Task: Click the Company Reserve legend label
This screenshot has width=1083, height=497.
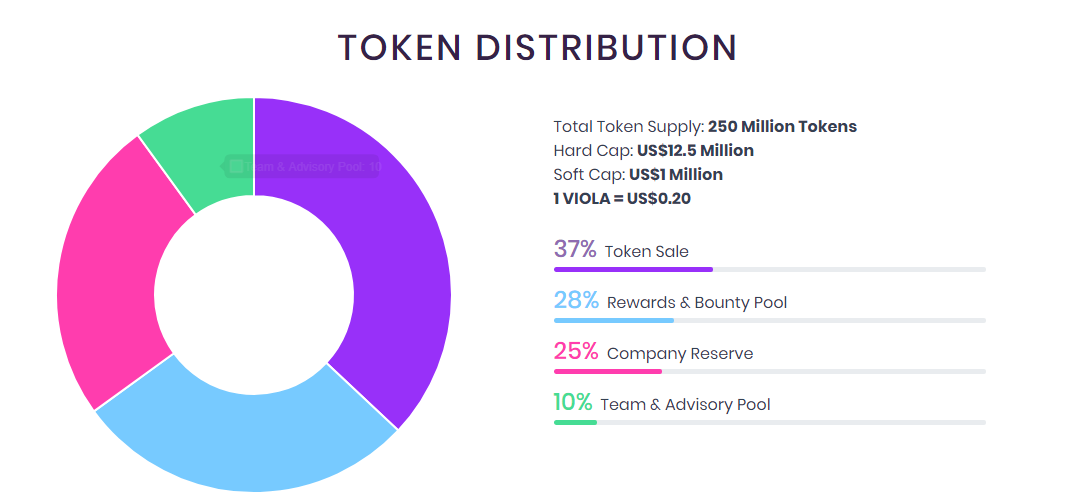Action: tap(679, 354)
